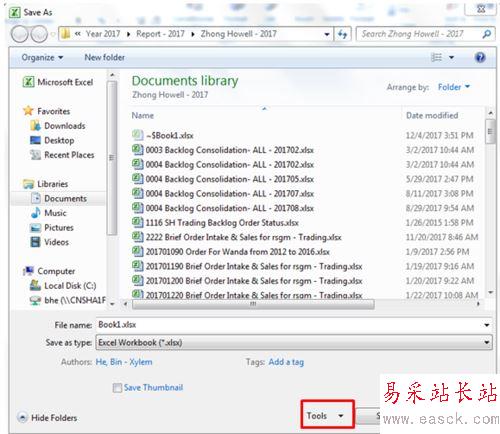Open the help question mark icon
This screenshot has width=500, height=434.
[480, 57]
